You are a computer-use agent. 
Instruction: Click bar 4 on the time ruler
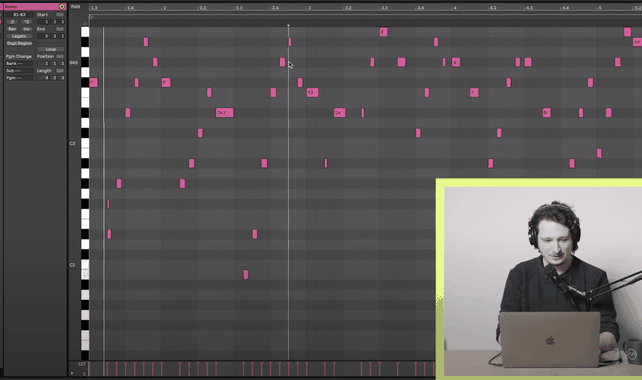tap(455, 8)
